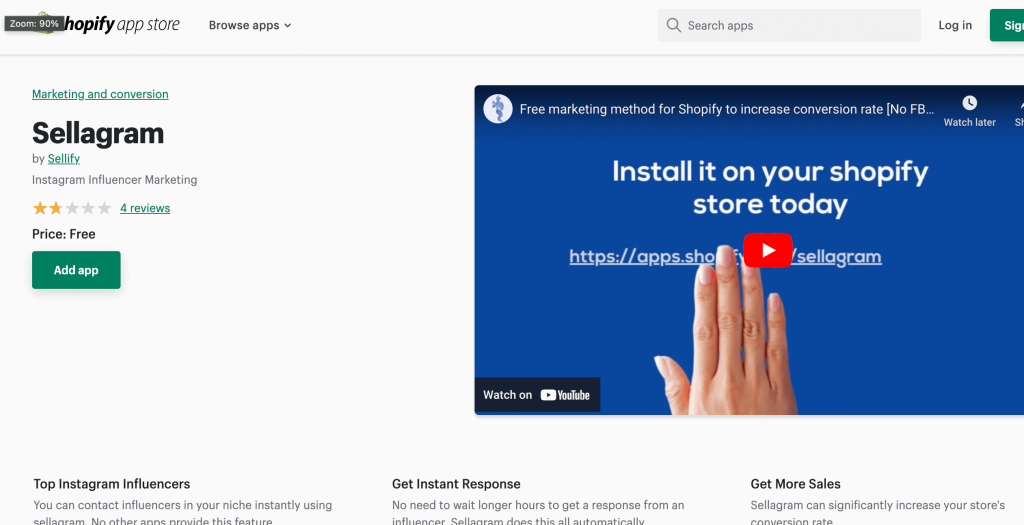Click the Get Instant Response heading
1024x525 pixels.
pos(456,484)
